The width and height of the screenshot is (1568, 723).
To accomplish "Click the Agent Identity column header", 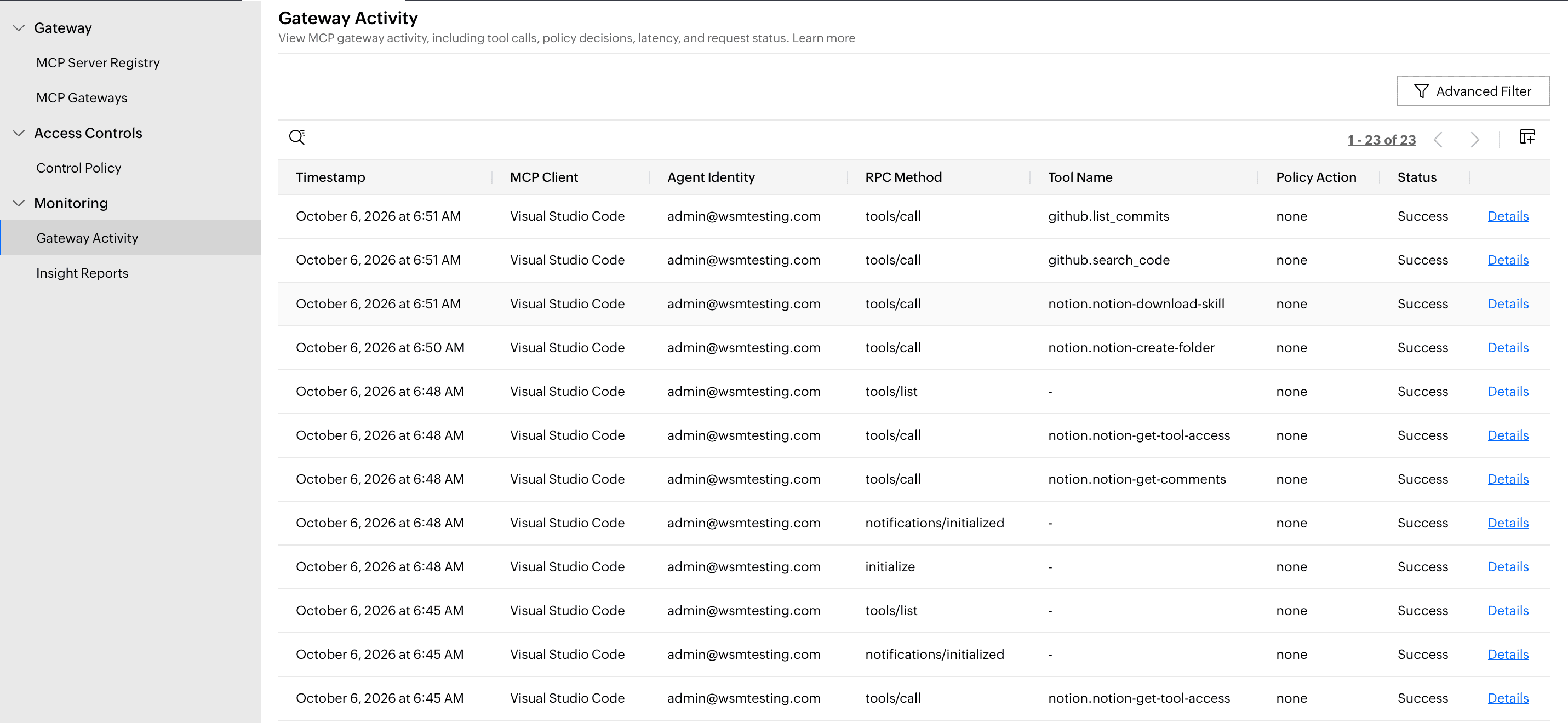I will pyautogui.click(x=711, y=177).
